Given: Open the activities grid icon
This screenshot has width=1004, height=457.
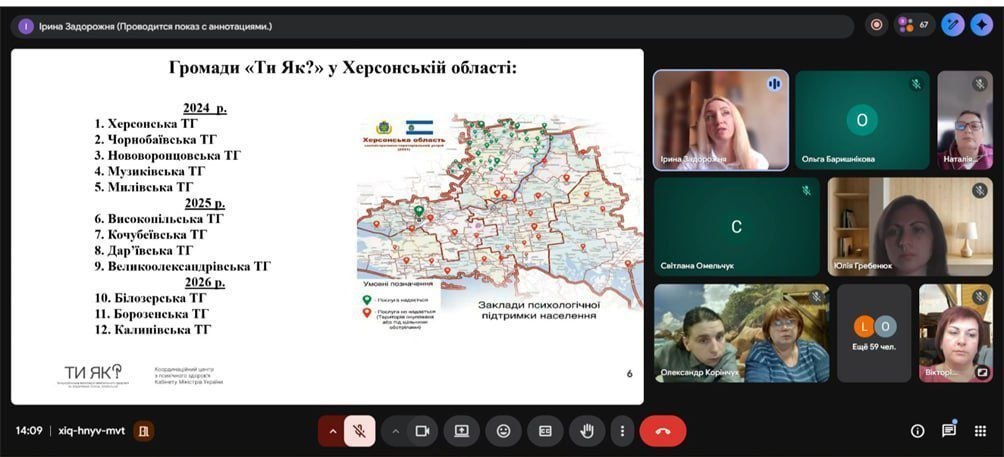Looking at the screenshot, I should pyautogui.click(x=980, y=431).
